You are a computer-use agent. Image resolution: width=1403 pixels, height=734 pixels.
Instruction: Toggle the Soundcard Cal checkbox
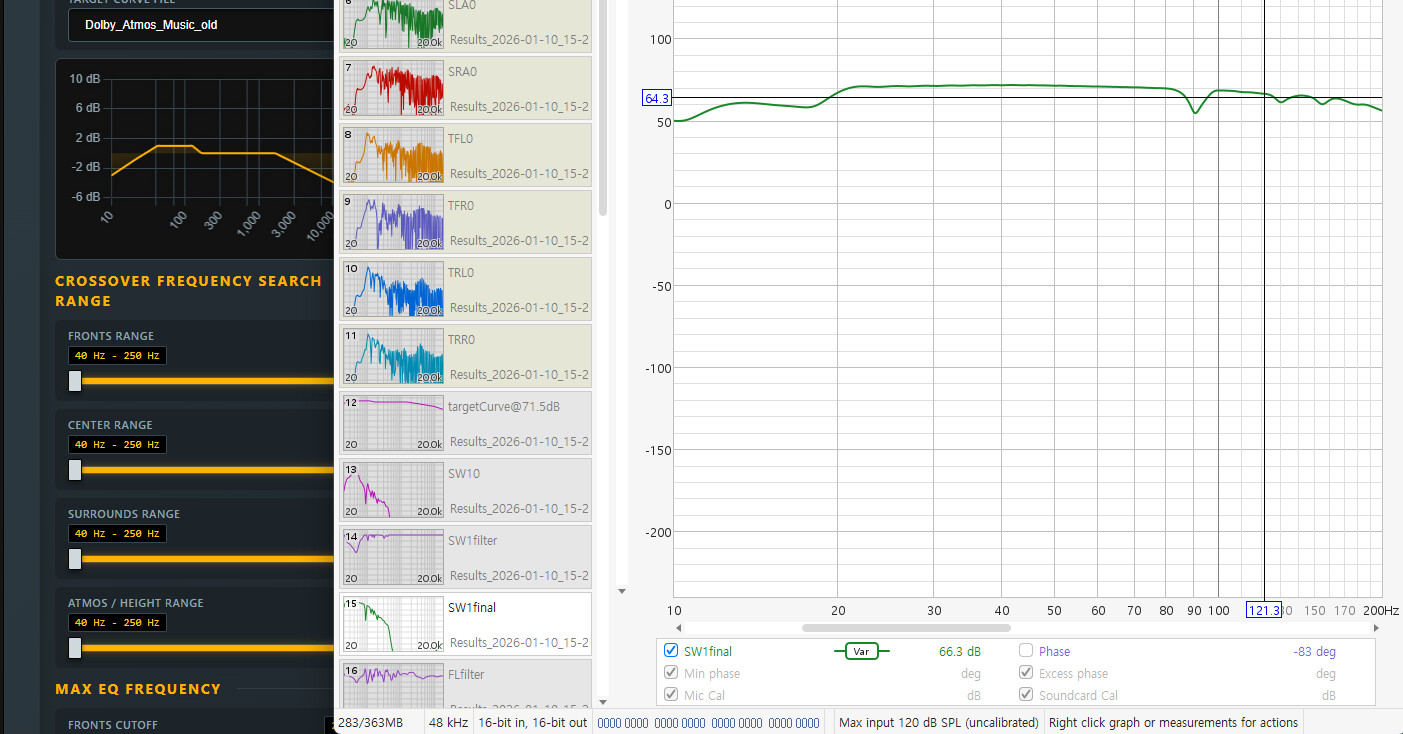tap(1026, 695)
